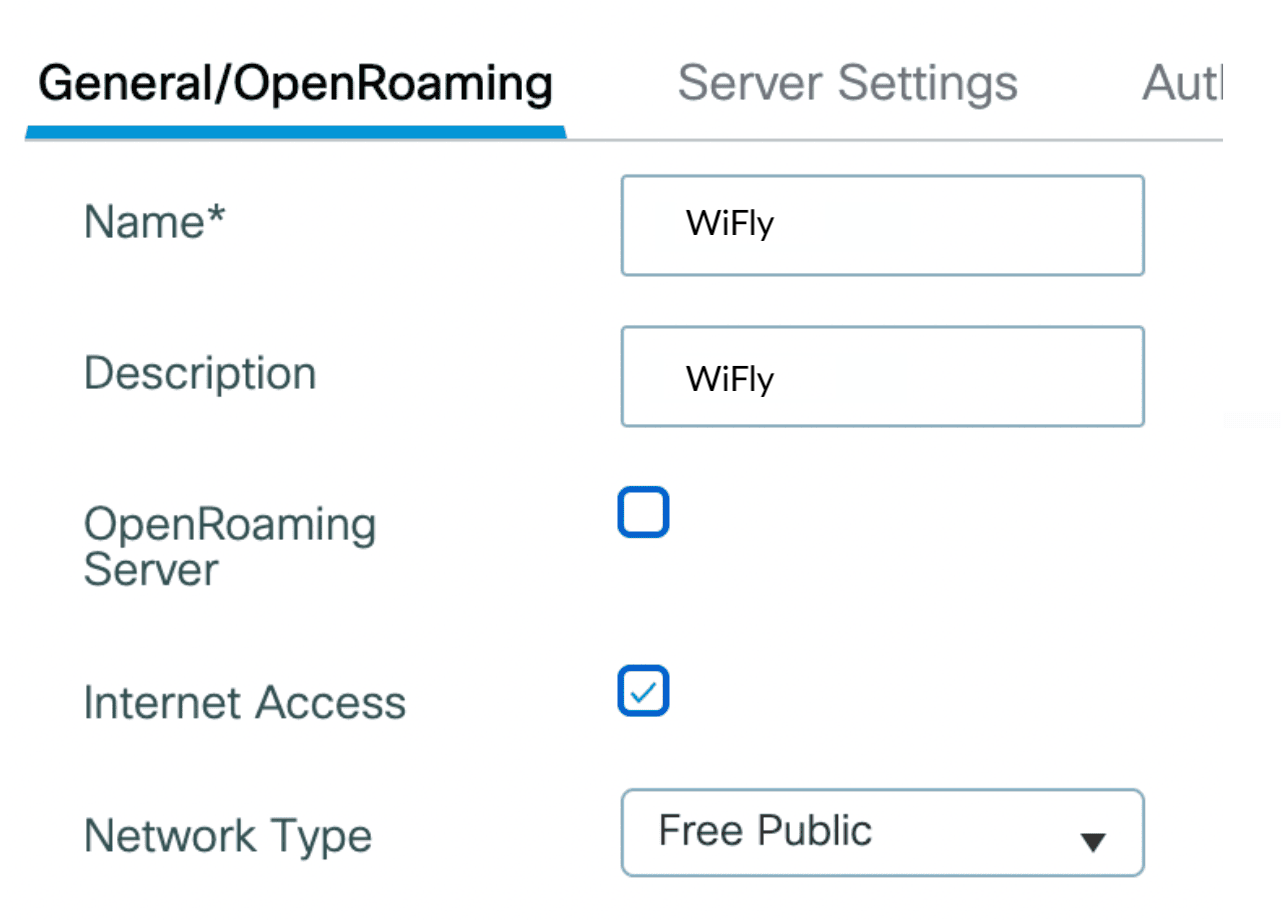Switch to the General/OpenRoaming tab
1281x920 pixels.
[x=295, y=84]
